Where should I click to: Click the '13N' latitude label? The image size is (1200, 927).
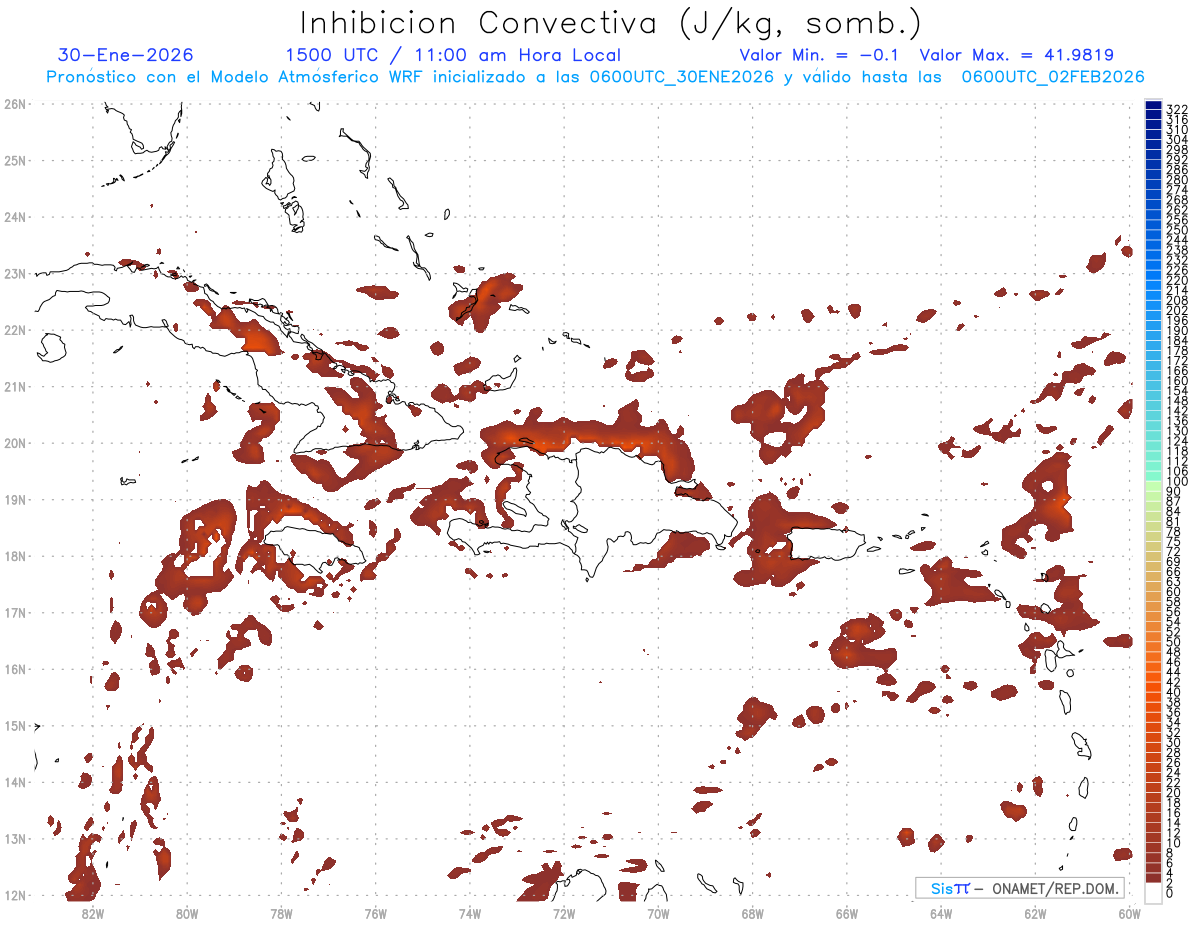pos(14,838)
